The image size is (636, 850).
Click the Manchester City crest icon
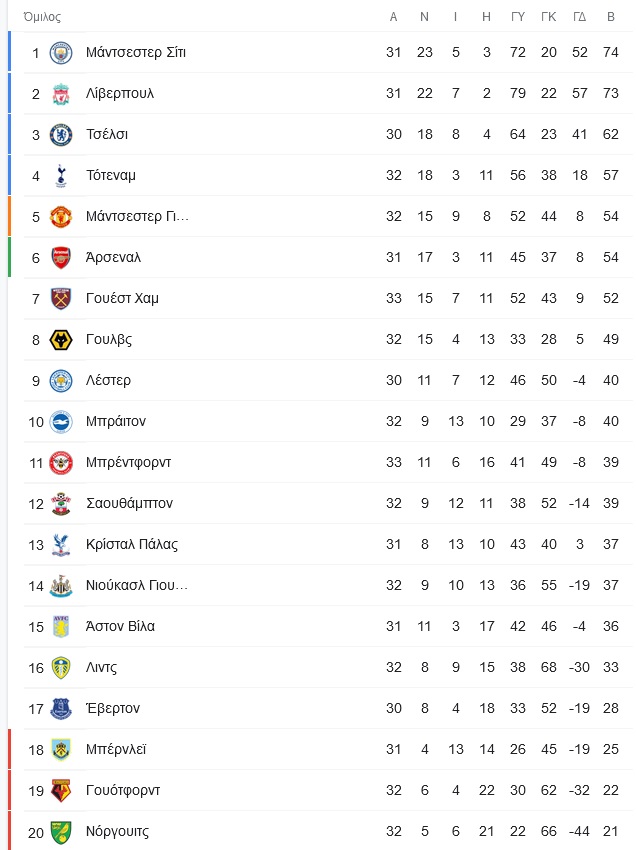point(61,53)
